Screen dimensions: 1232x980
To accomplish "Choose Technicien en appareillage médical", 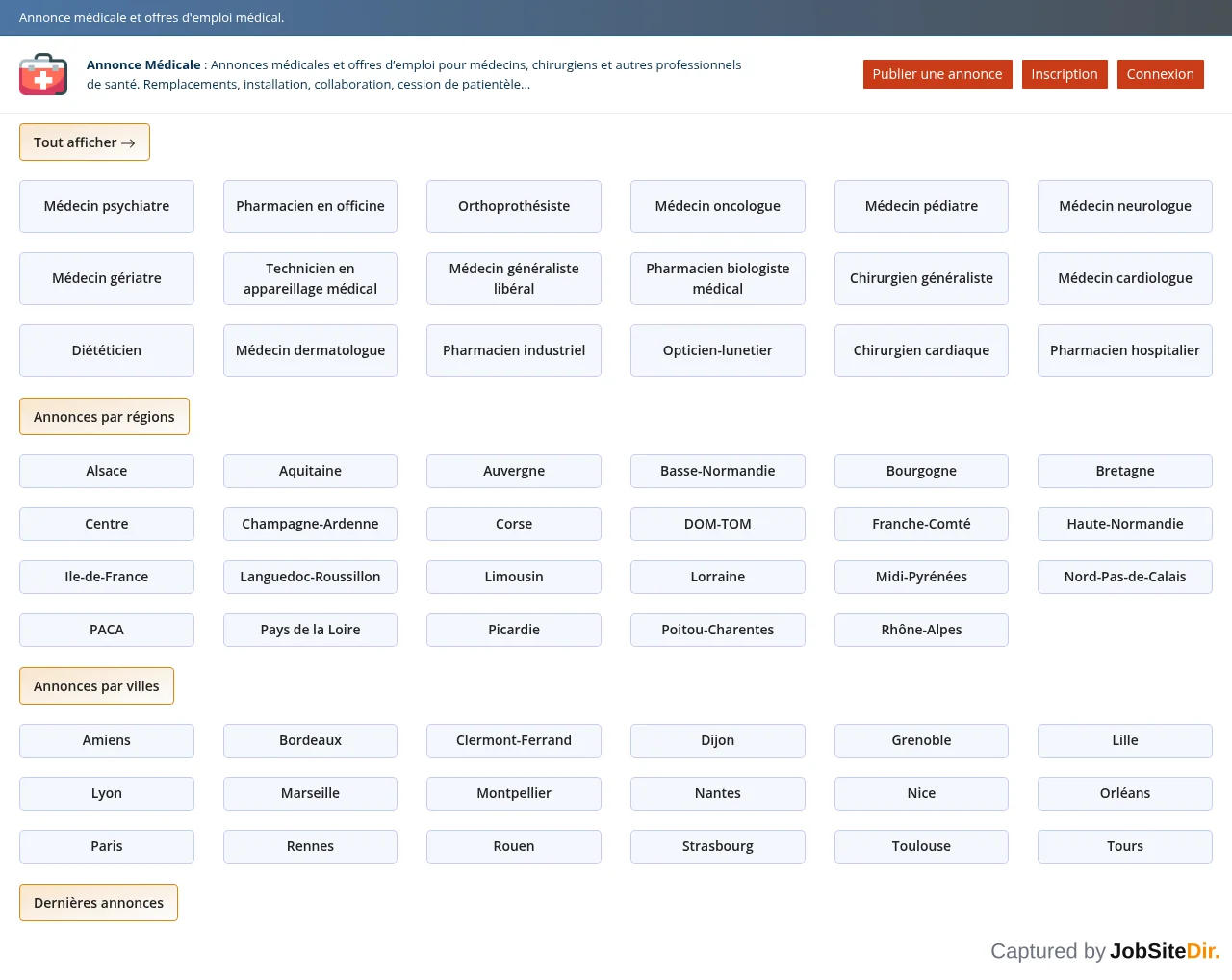I will pos(310,278).
